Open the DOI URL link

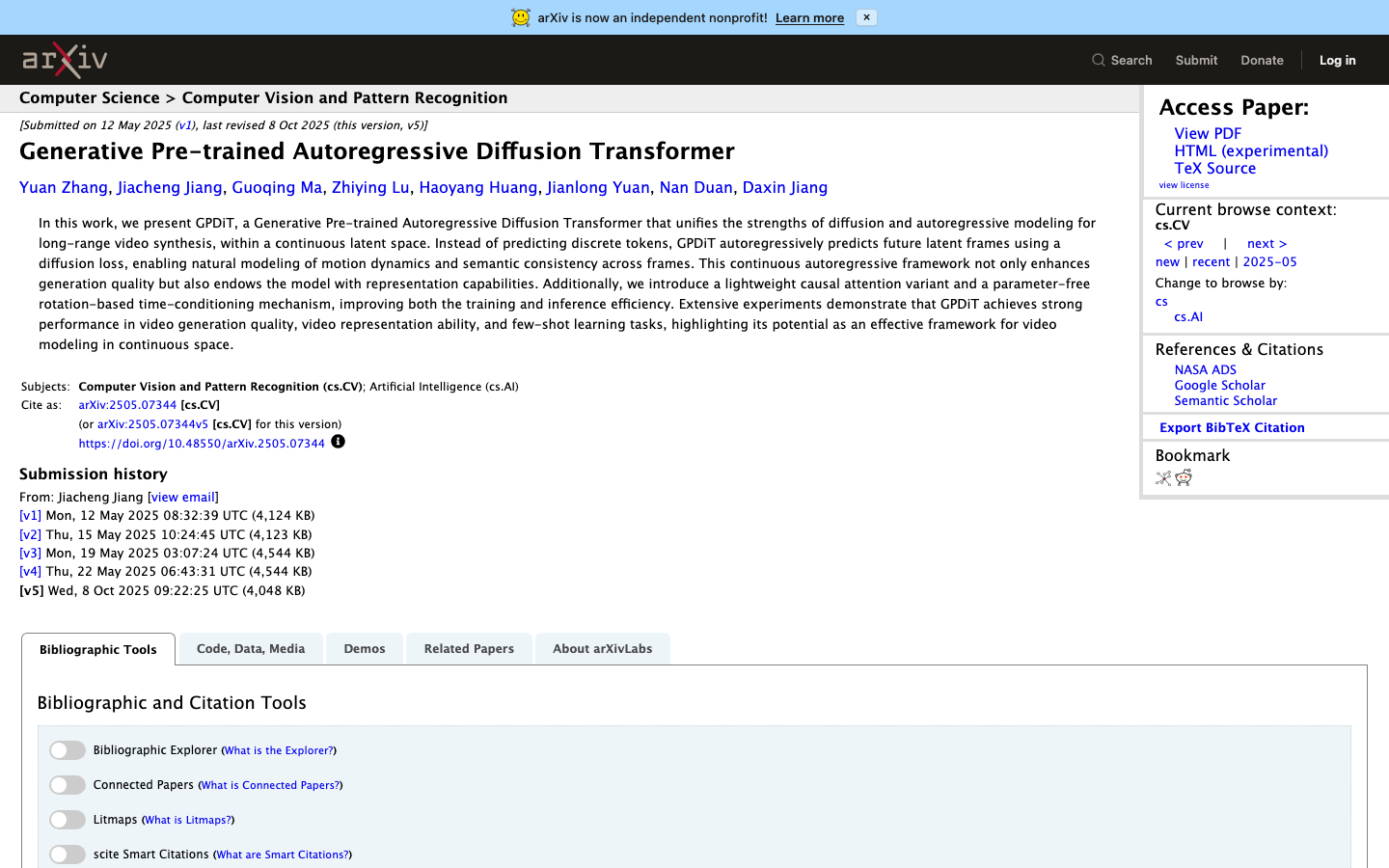[202, 444]
